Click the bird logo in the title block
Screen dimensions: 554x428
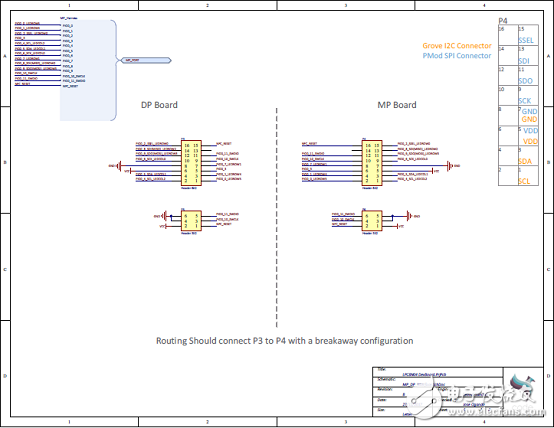pos(523,388)
